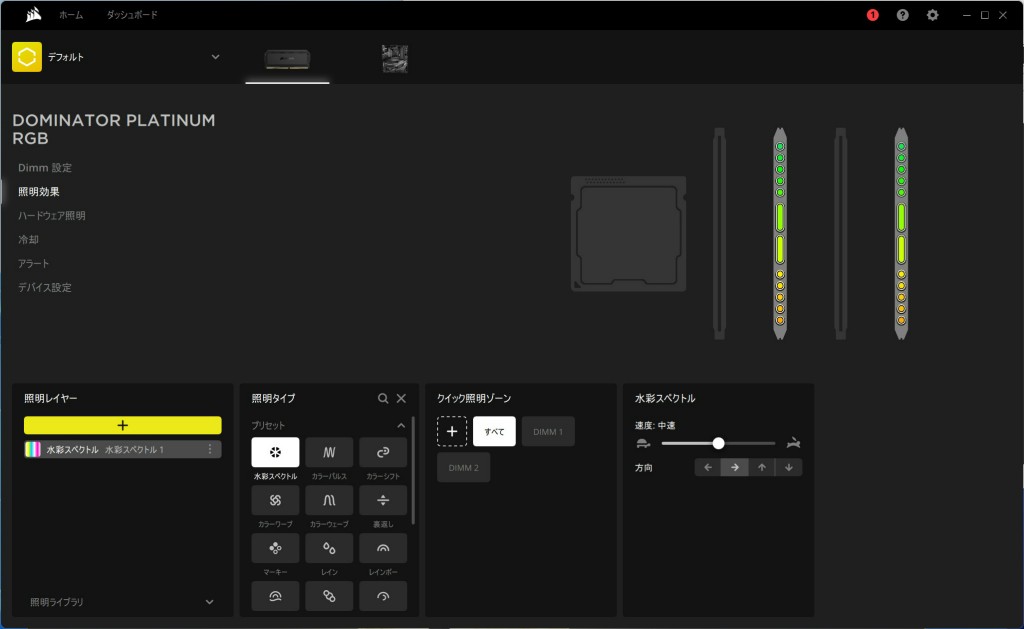Screen dimensions: 1024x629
Task: Open ハードウェア照明 section
Action: click(x=52, y=216)
